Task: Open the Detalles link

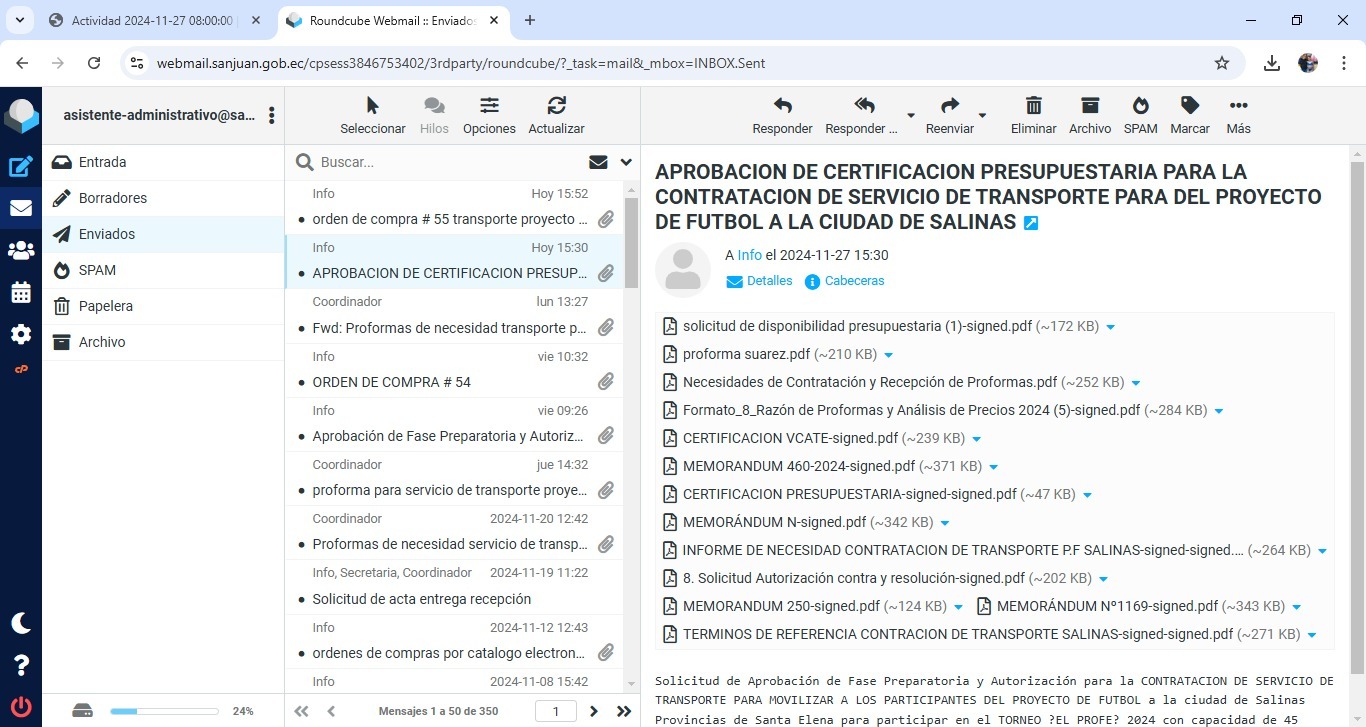Action: (768, 281)
